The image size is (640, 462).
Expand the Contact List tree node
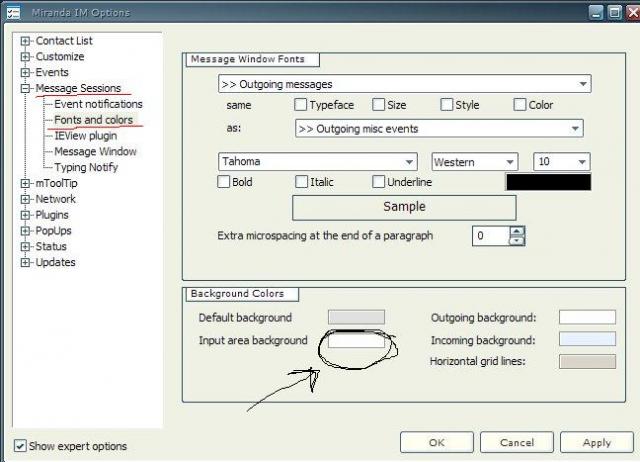pyautogui.click(x=25, y=41)
